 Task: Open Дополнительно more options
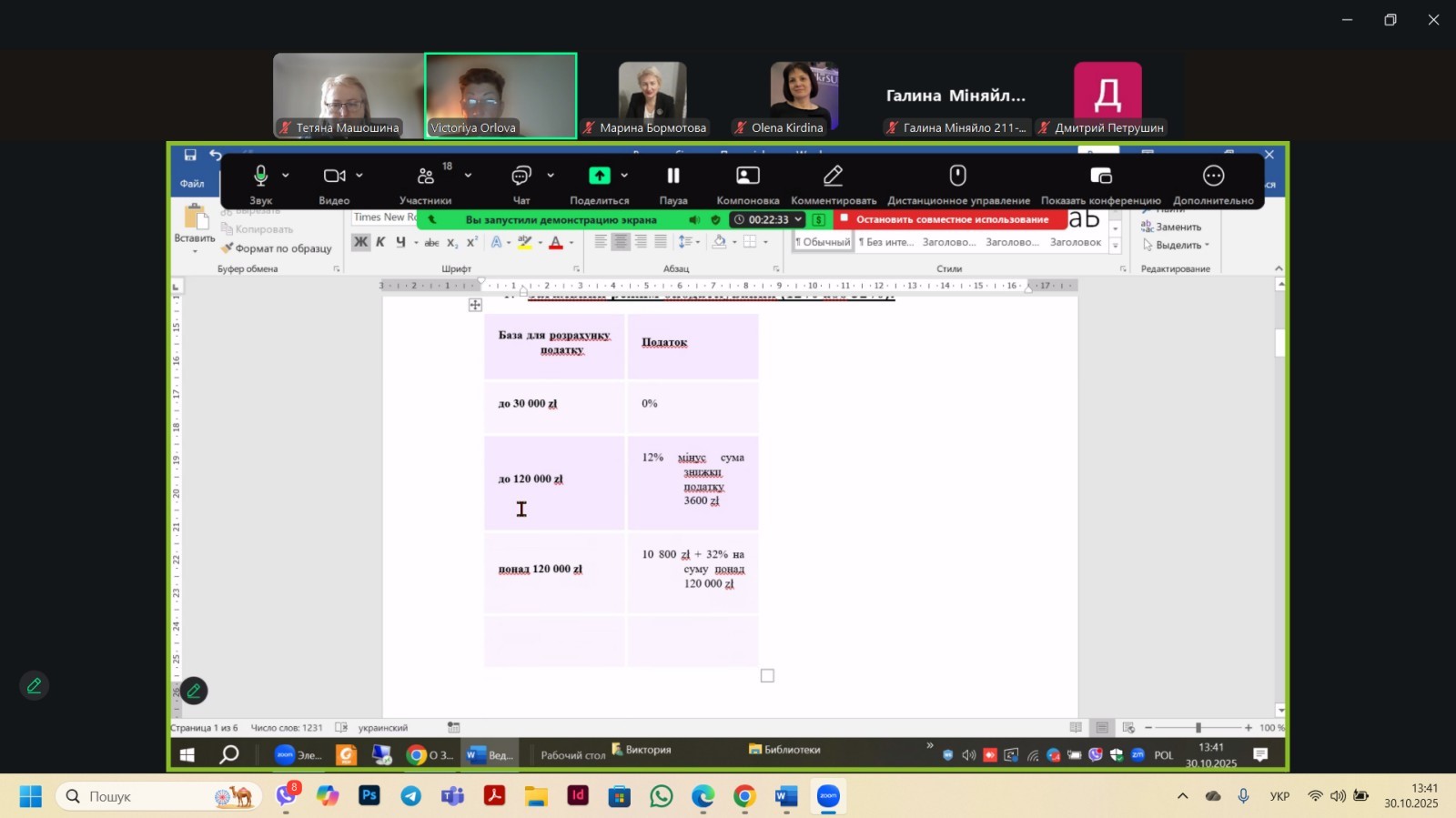tap(1213, 177)
